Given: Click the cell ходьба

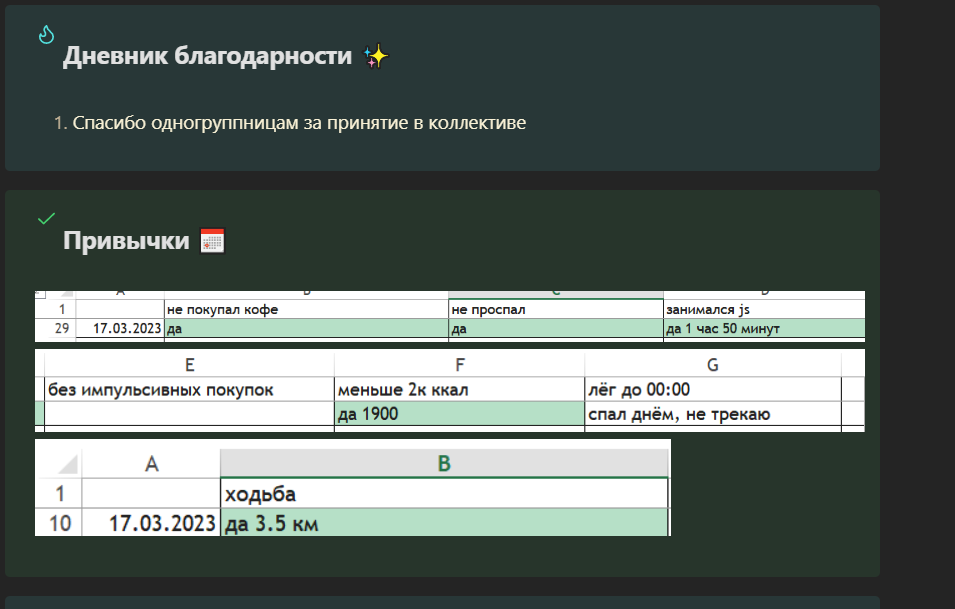Looking at the screenshot, I should 444,493.
